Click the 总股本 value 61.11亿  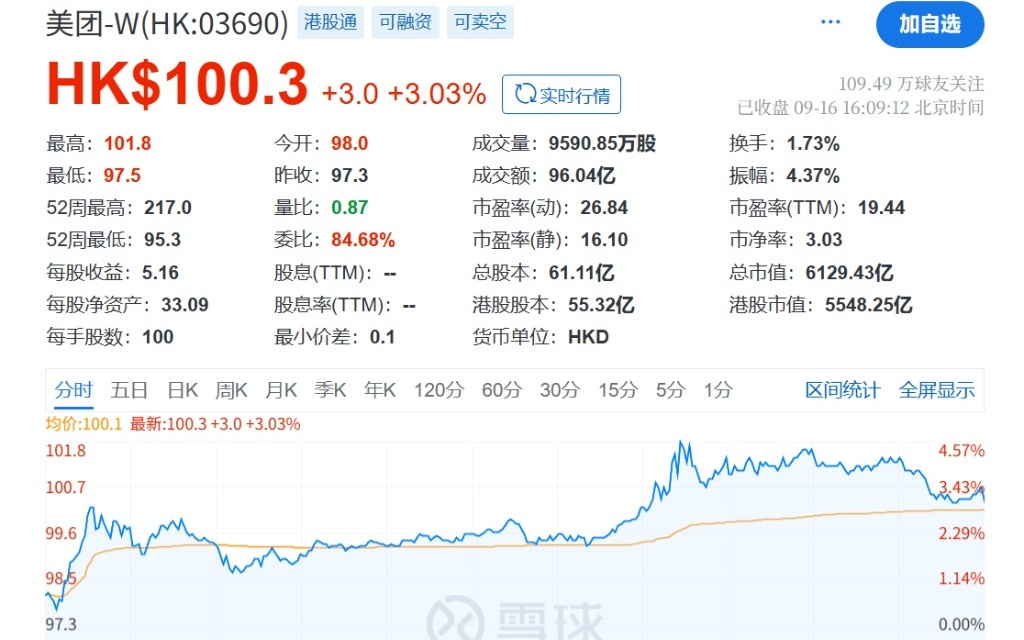[581, 272]
